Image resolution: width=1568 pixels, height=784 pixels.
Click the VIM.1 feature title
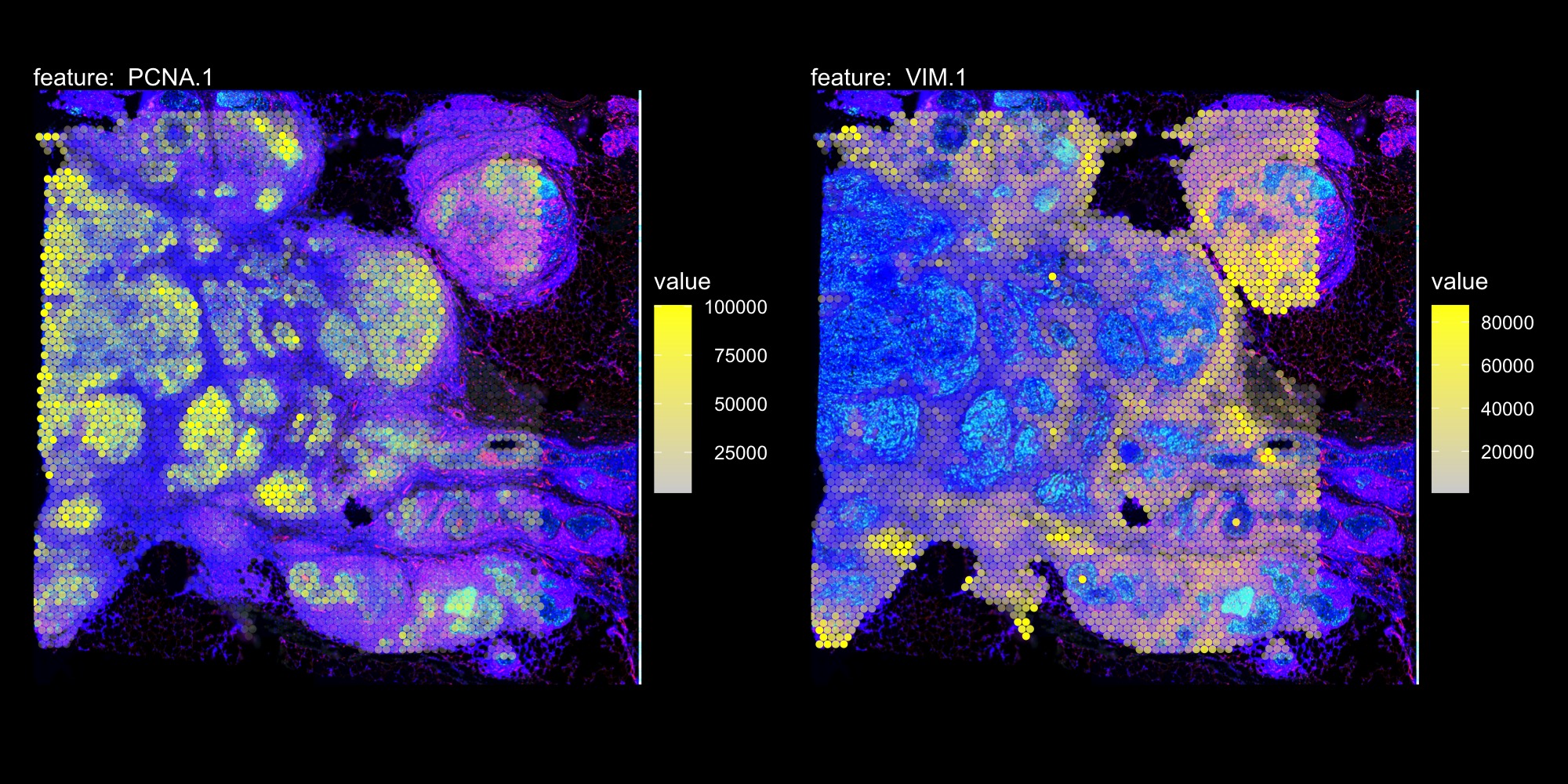pyautogui.click(x=888, y=78)
